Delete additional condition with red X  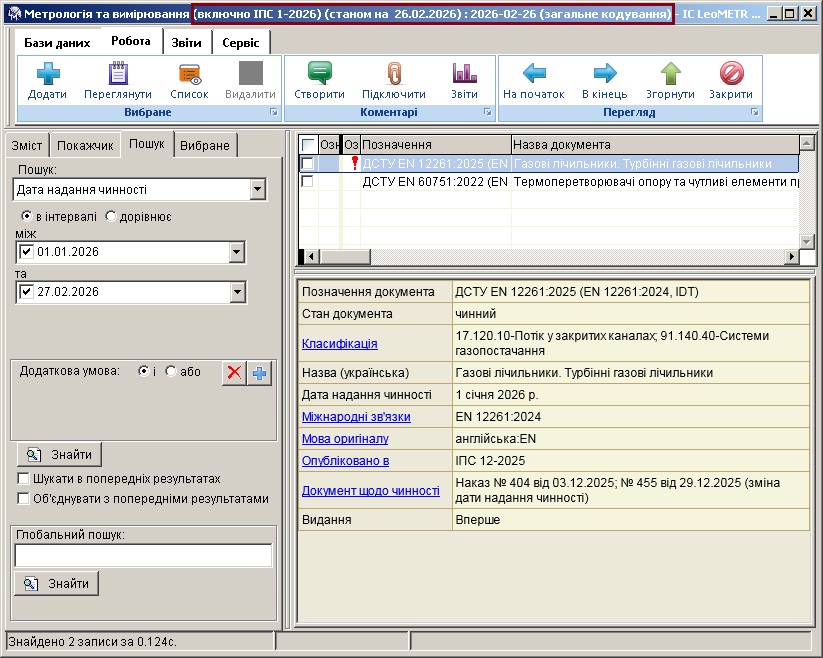[x=234, y=372]
